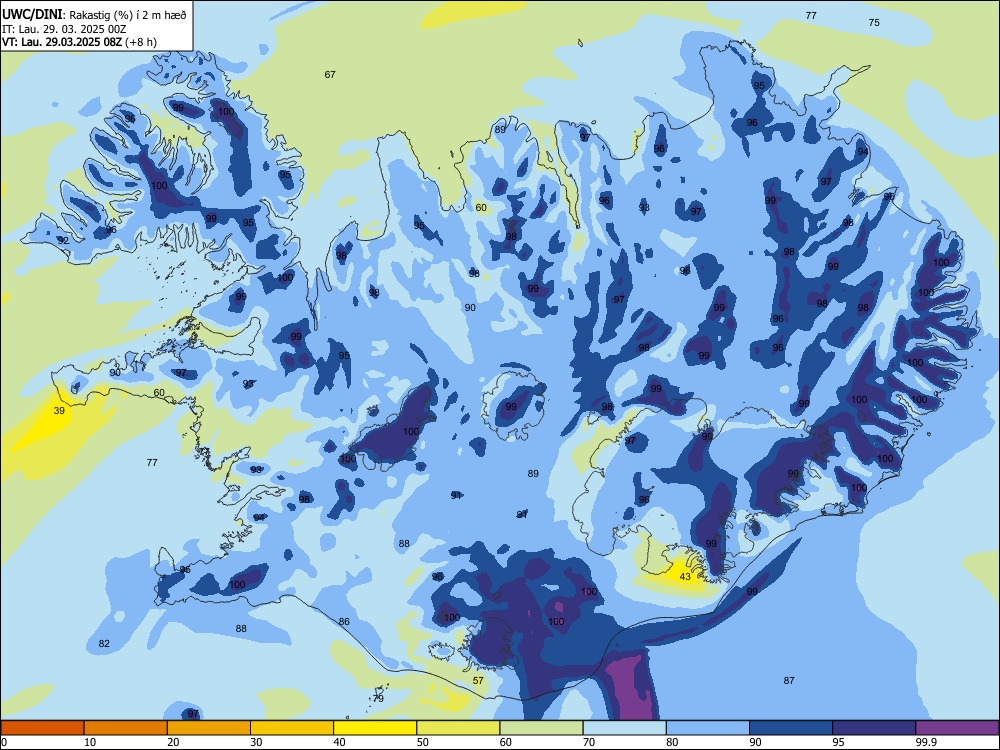Image resolution: width=1000 pixels, height=750 pixels.
Task: Click the 67 humidity value over northern sea
Action: [x=330, y=75]
